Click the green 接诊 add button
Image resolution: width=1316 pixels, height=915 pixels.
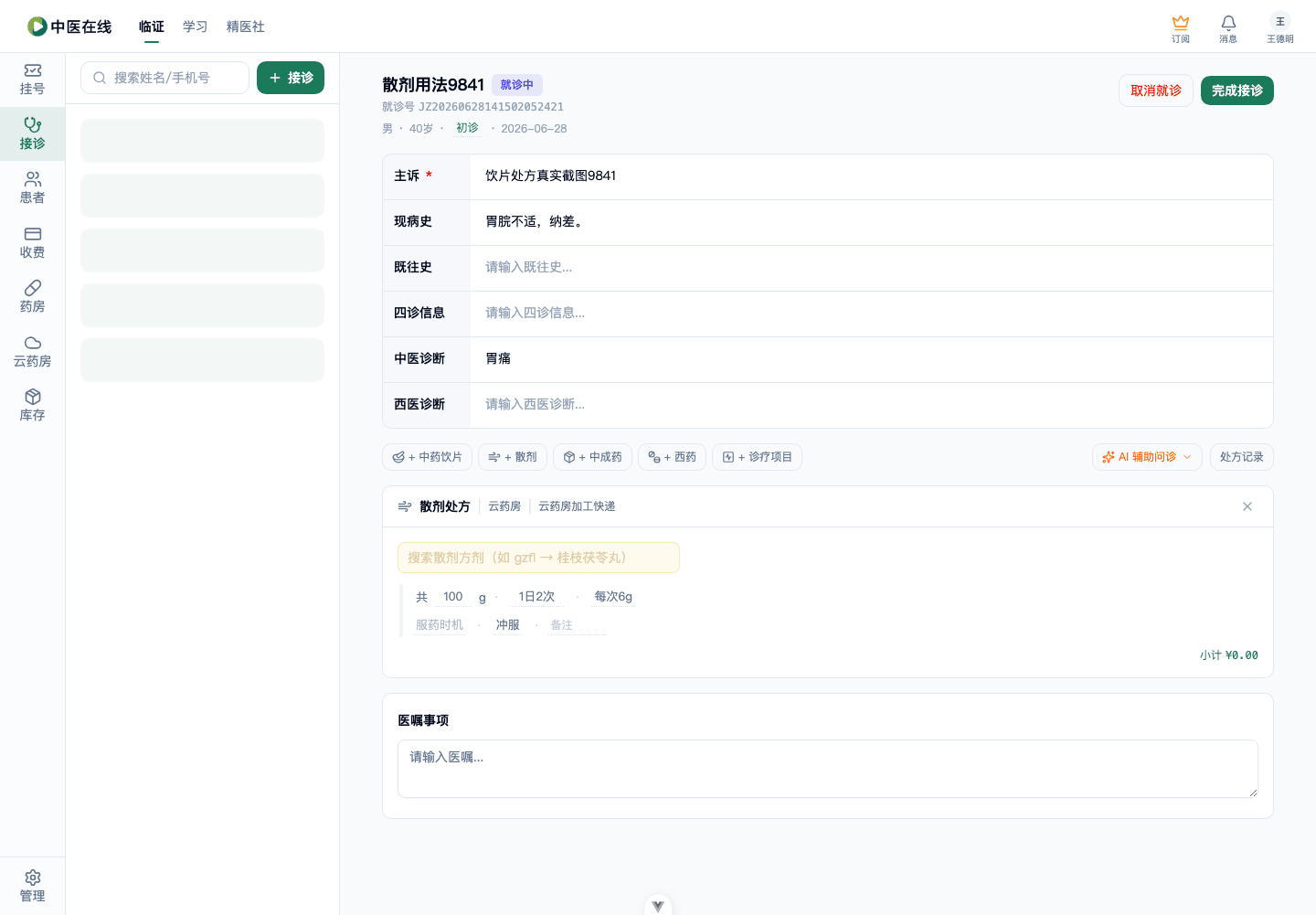click(291, 78)
